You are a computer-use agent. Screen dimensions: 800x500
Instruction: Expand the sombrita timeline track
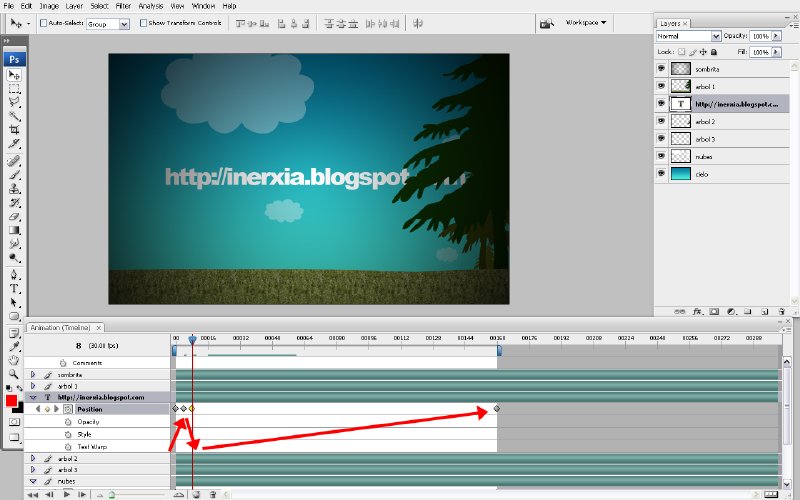point(33,374)
